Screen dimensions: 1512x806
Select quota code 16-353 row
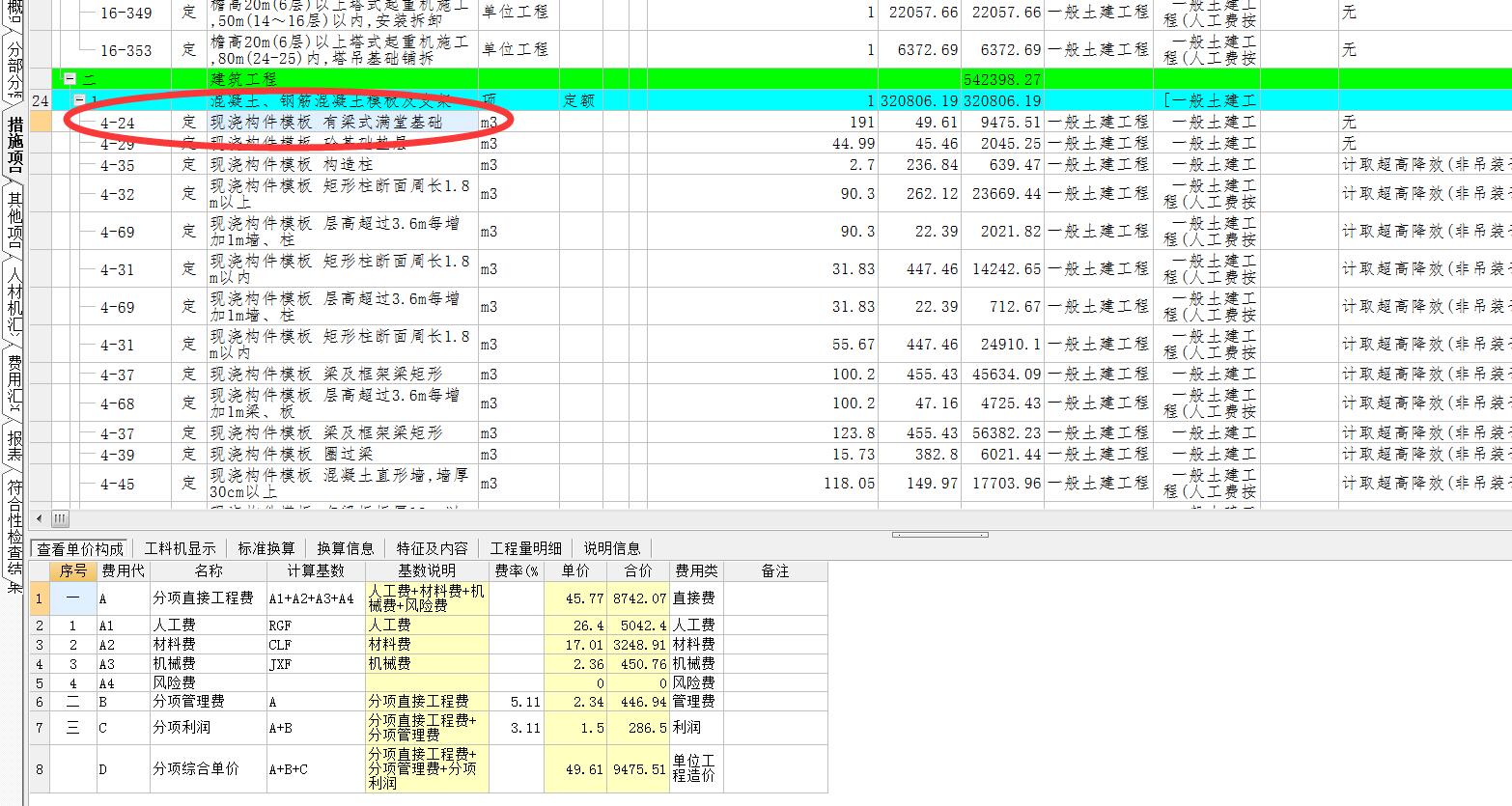tap(126, 50)
